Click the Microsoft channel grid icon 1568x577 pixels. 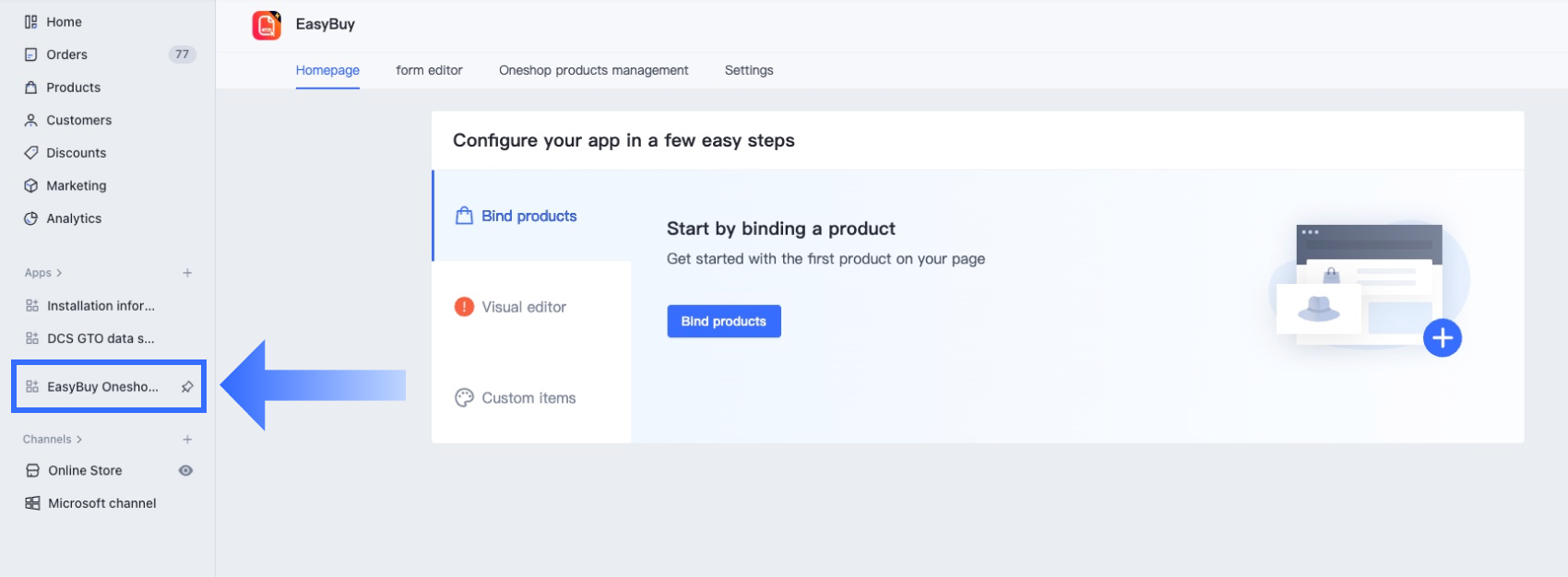coord(32,503)
